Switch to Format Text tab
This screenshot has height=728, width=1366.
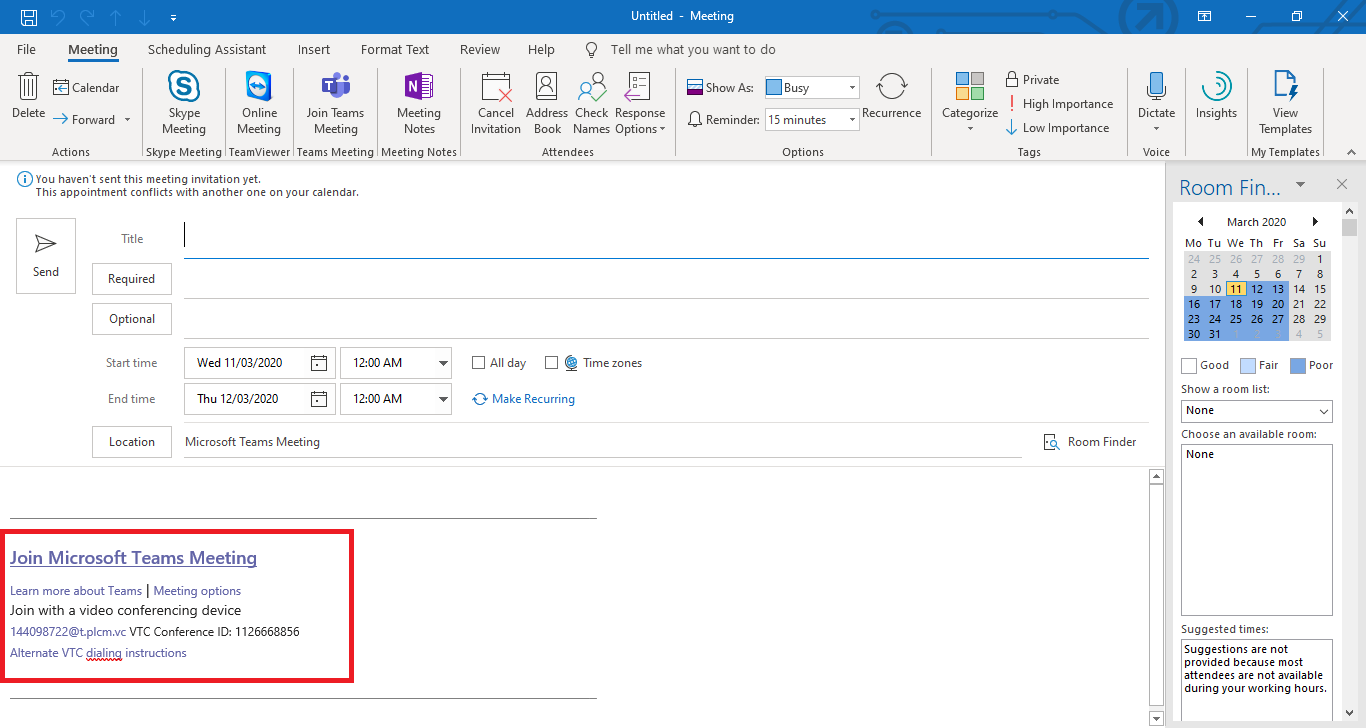tap(395, 49)
